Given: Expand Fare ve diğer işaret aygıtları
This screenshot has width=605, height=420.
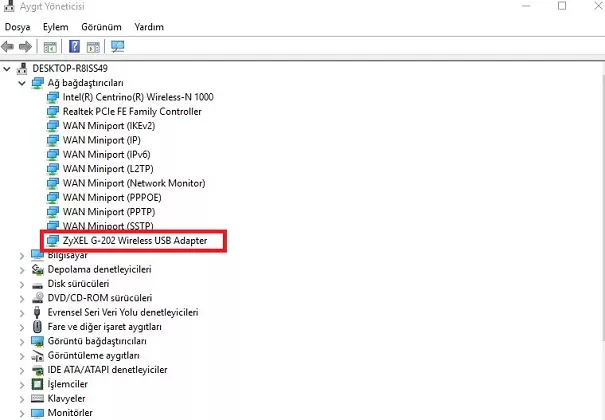Looking at the screenshot, I should [22, 327].
